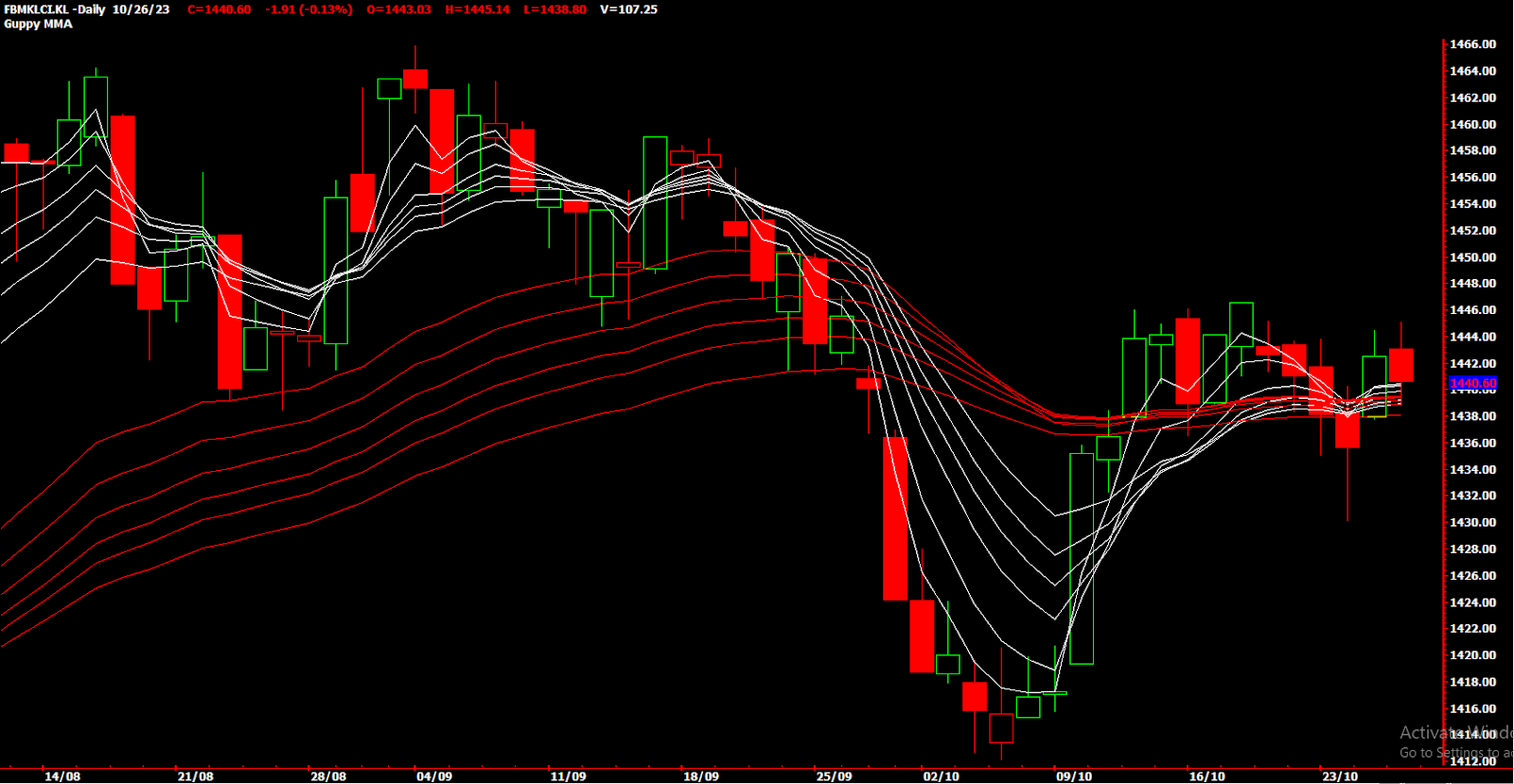Click the volume value V=107.25
Viewport: 1514px width, 784px height.
point(628,9)
